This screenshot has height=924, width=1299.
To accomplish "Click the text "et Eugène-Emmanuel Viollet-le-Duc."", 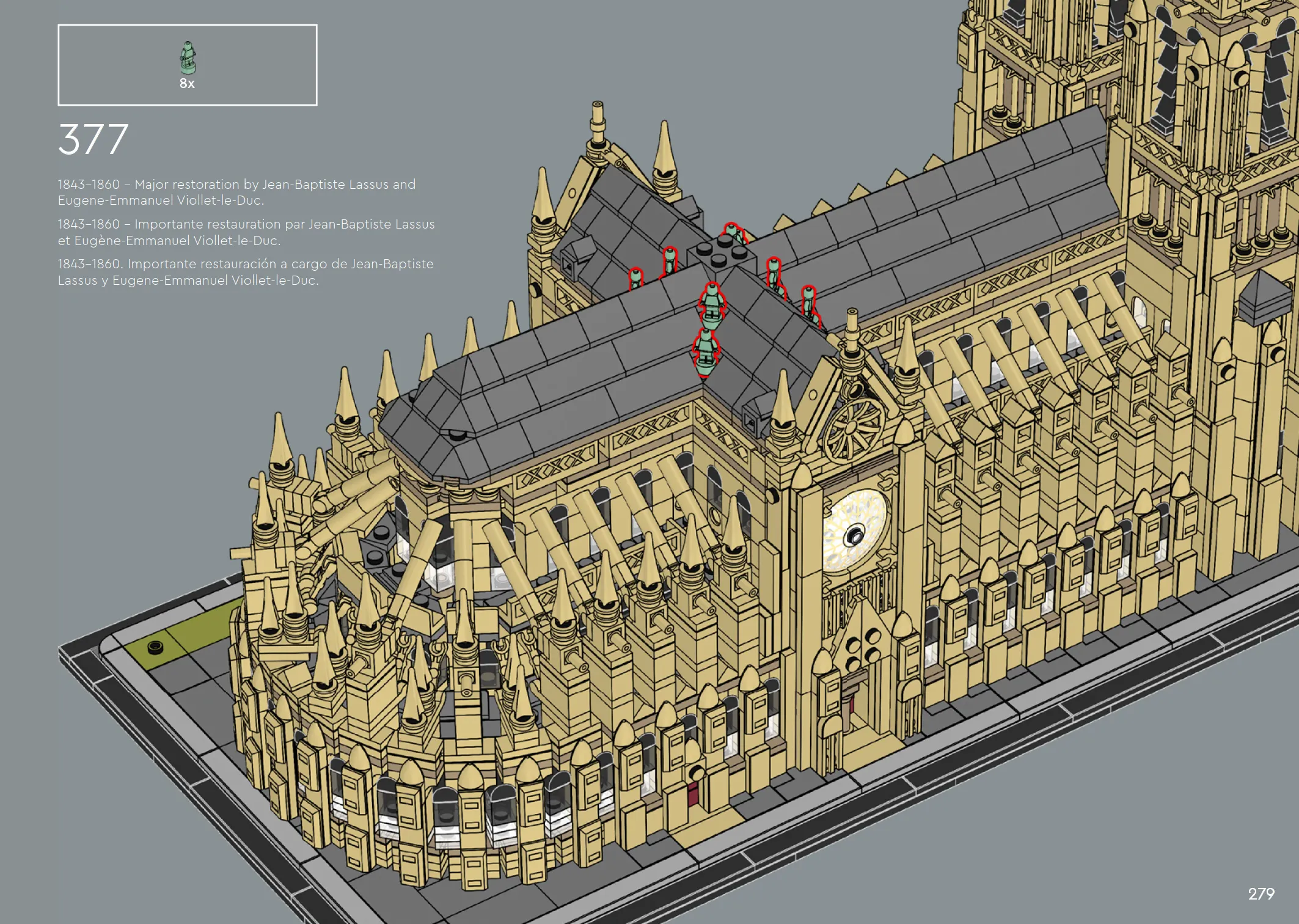I will (169, 241).
